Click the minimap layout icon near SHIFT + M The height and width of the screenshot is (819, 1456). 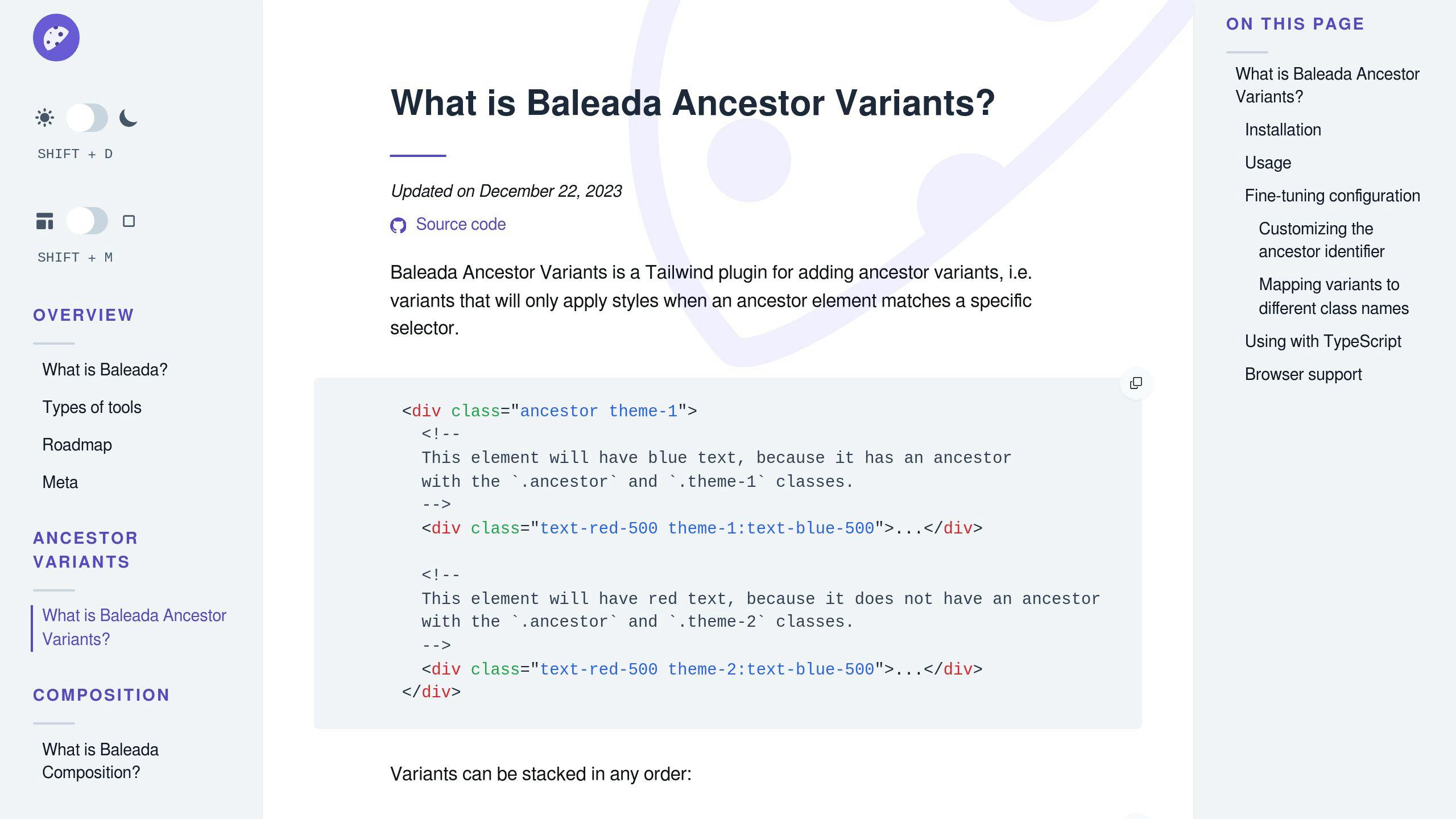[44, 221]
